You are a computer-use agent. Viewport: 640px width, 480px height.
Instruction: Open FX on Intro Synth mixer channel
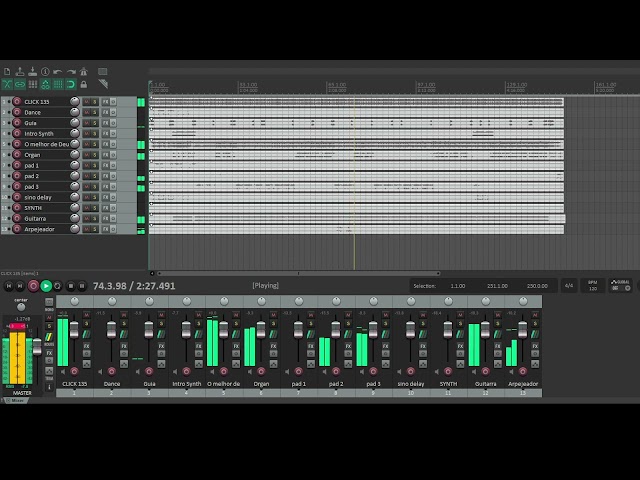[x=199, y=346]
